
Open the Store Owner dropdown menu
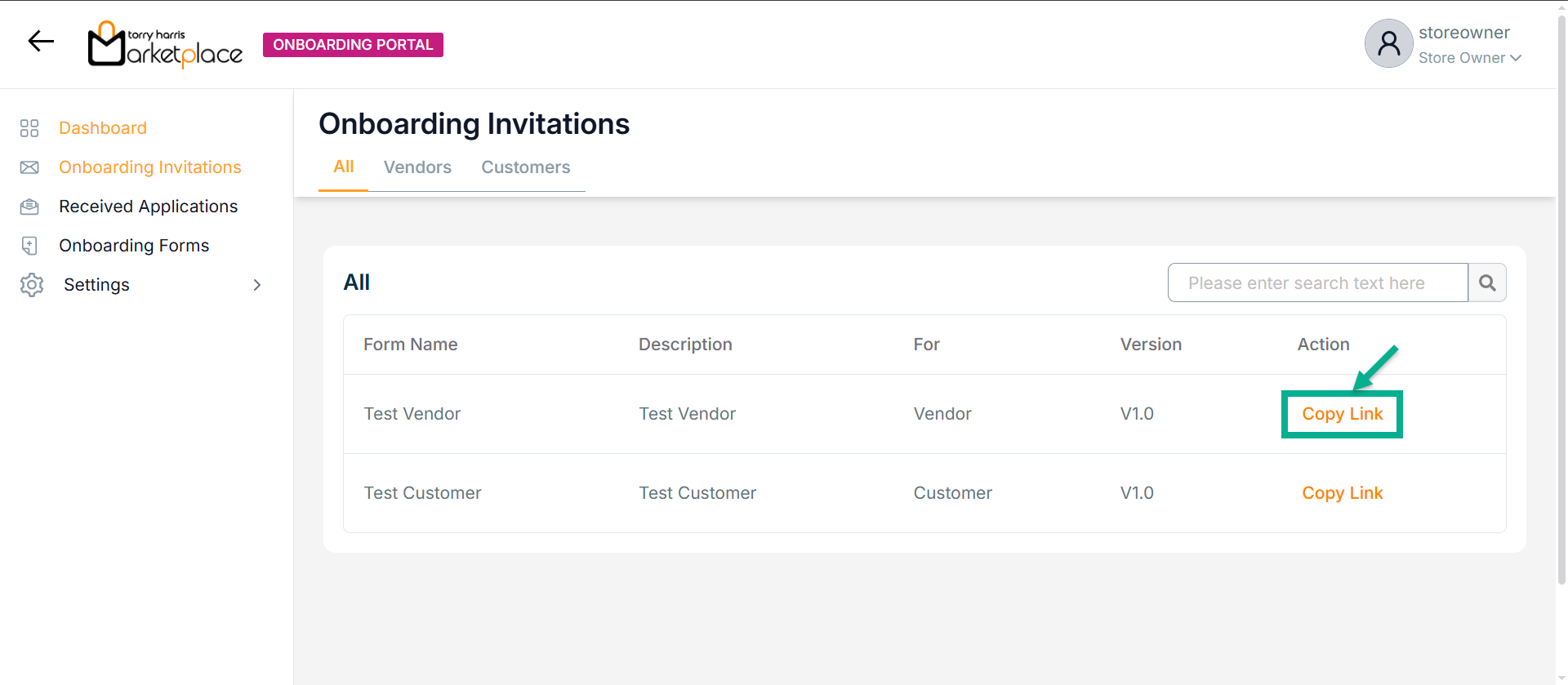tap(1469, 58)
